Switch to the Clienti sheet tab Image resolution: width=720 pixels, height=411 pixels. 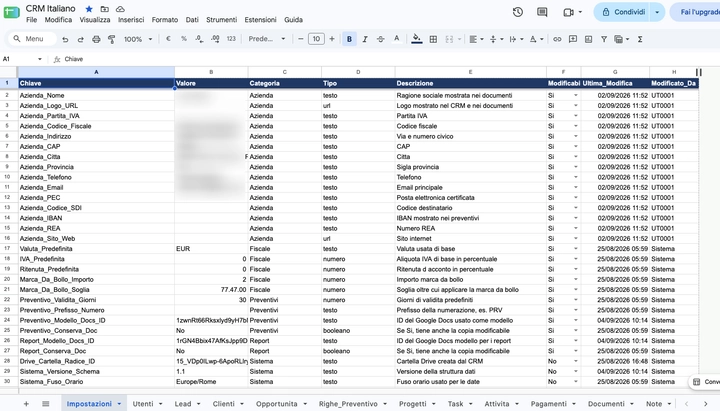[224, 404]
